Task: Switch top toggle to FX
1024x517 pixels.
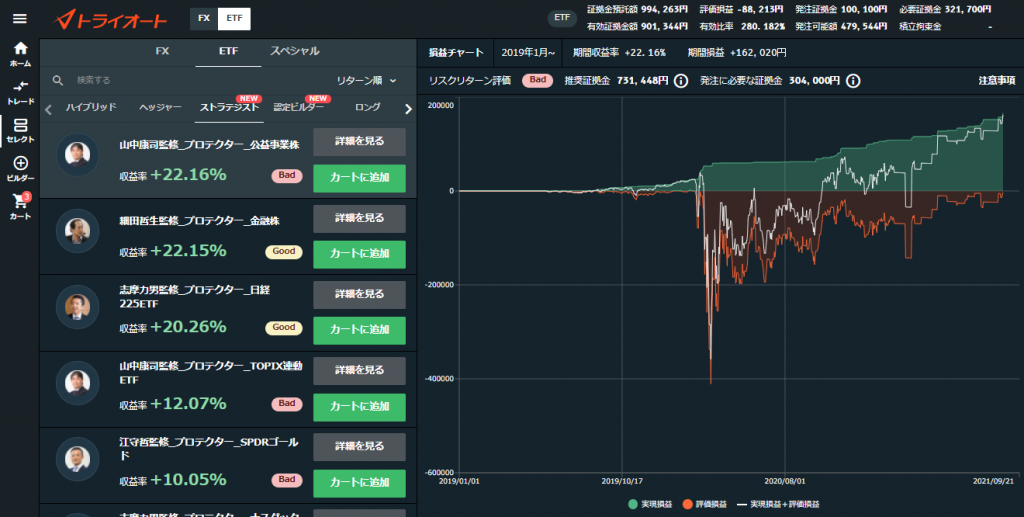Action: coord(204,18)
